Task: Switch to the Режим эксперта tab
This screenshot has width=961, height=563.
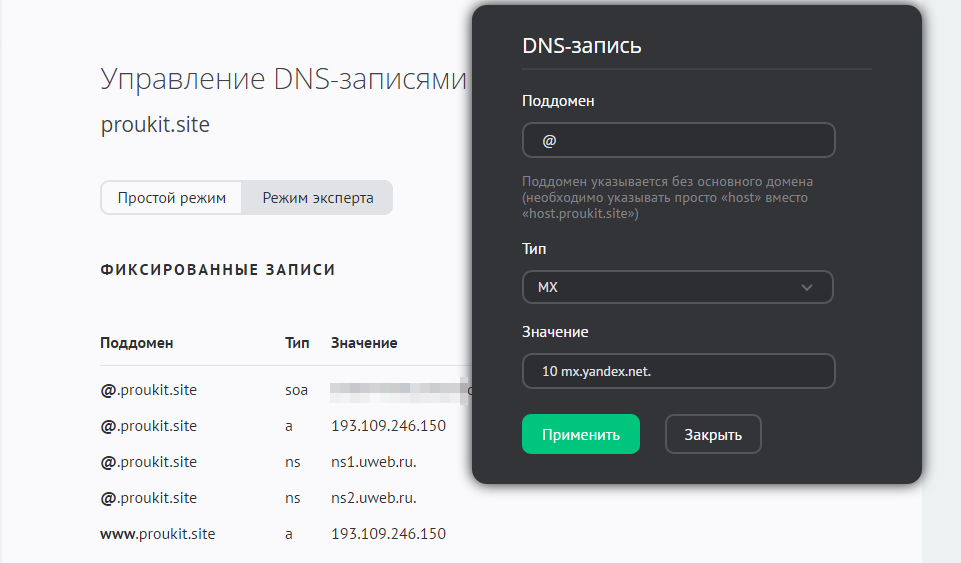Action: 318,198
